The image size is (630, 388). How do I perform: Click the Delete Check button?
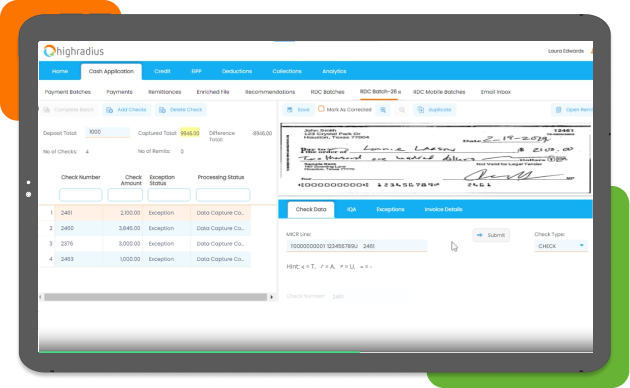point(181,110)
